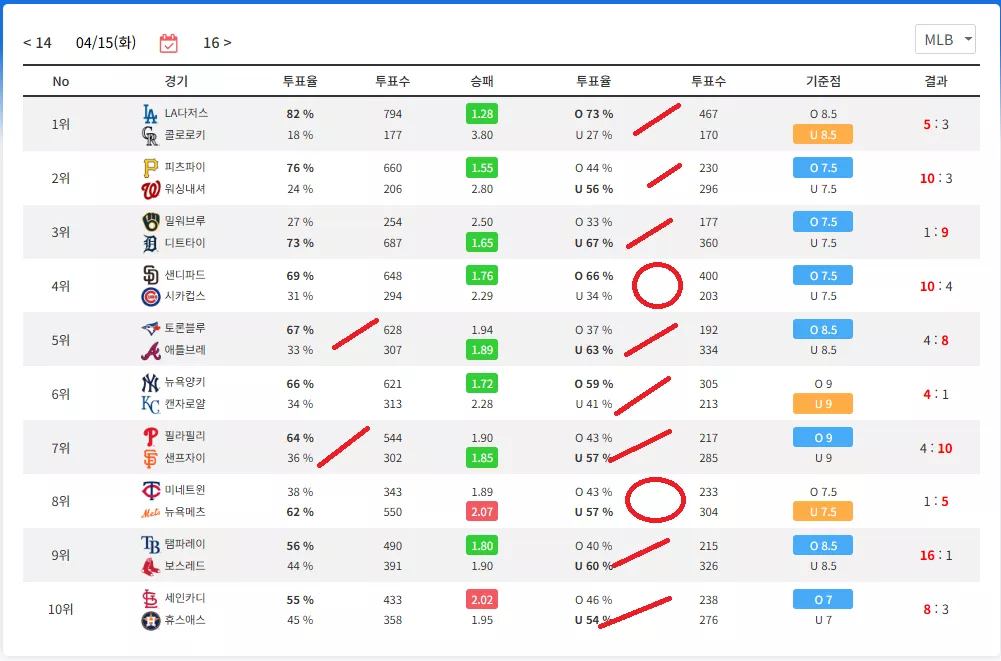
Task: Go to next day 16
Action: coord(217,43)
